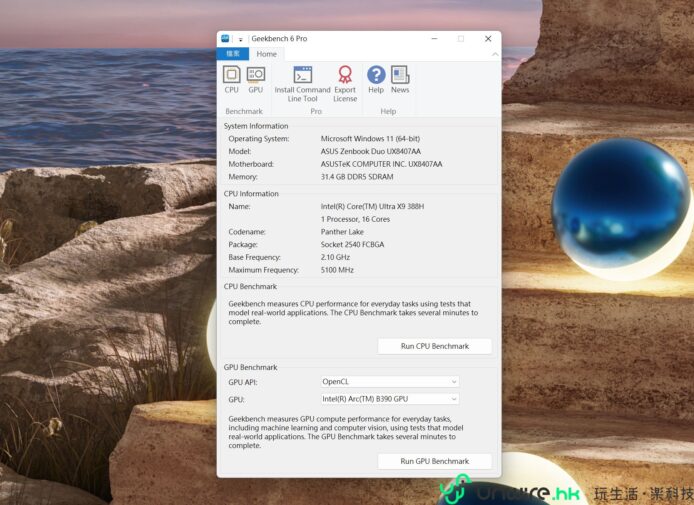Click the Geekbench app icon in title bar
Screen dimensions: 694x505
(x=225, y=39)
